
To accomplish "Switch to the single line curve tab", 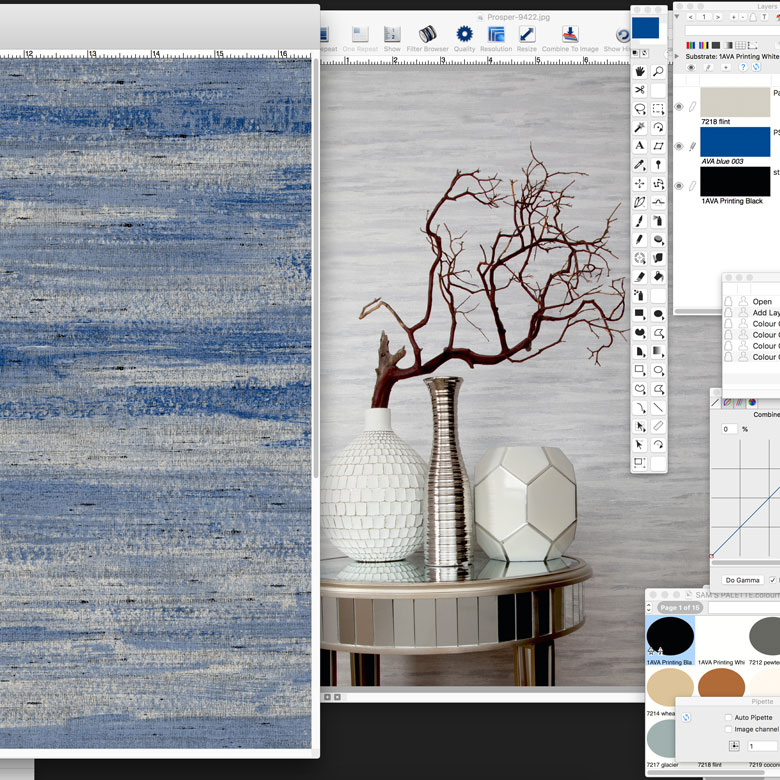I will (715, 402).
